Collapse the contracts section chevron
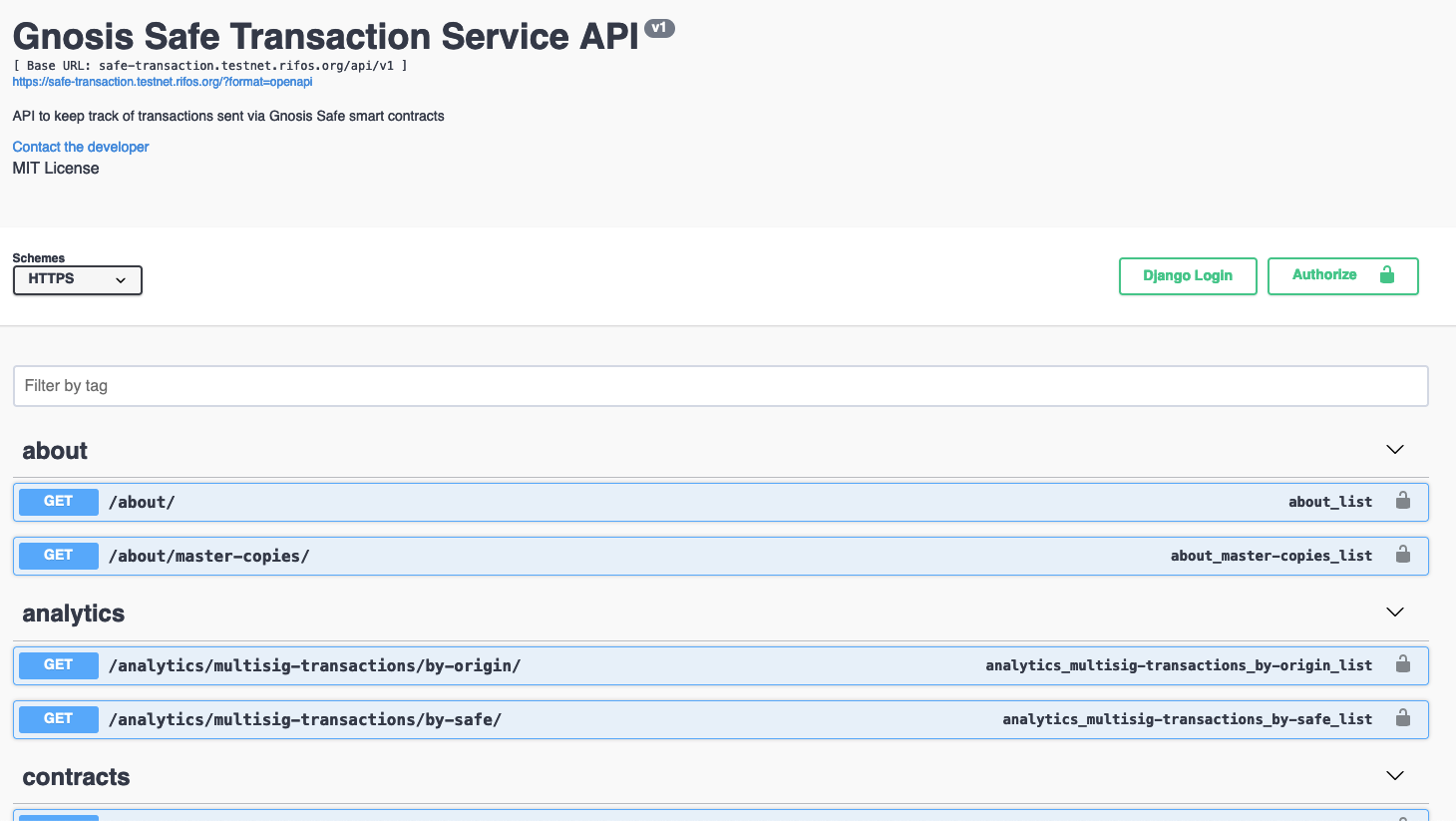 [1395, 776]
